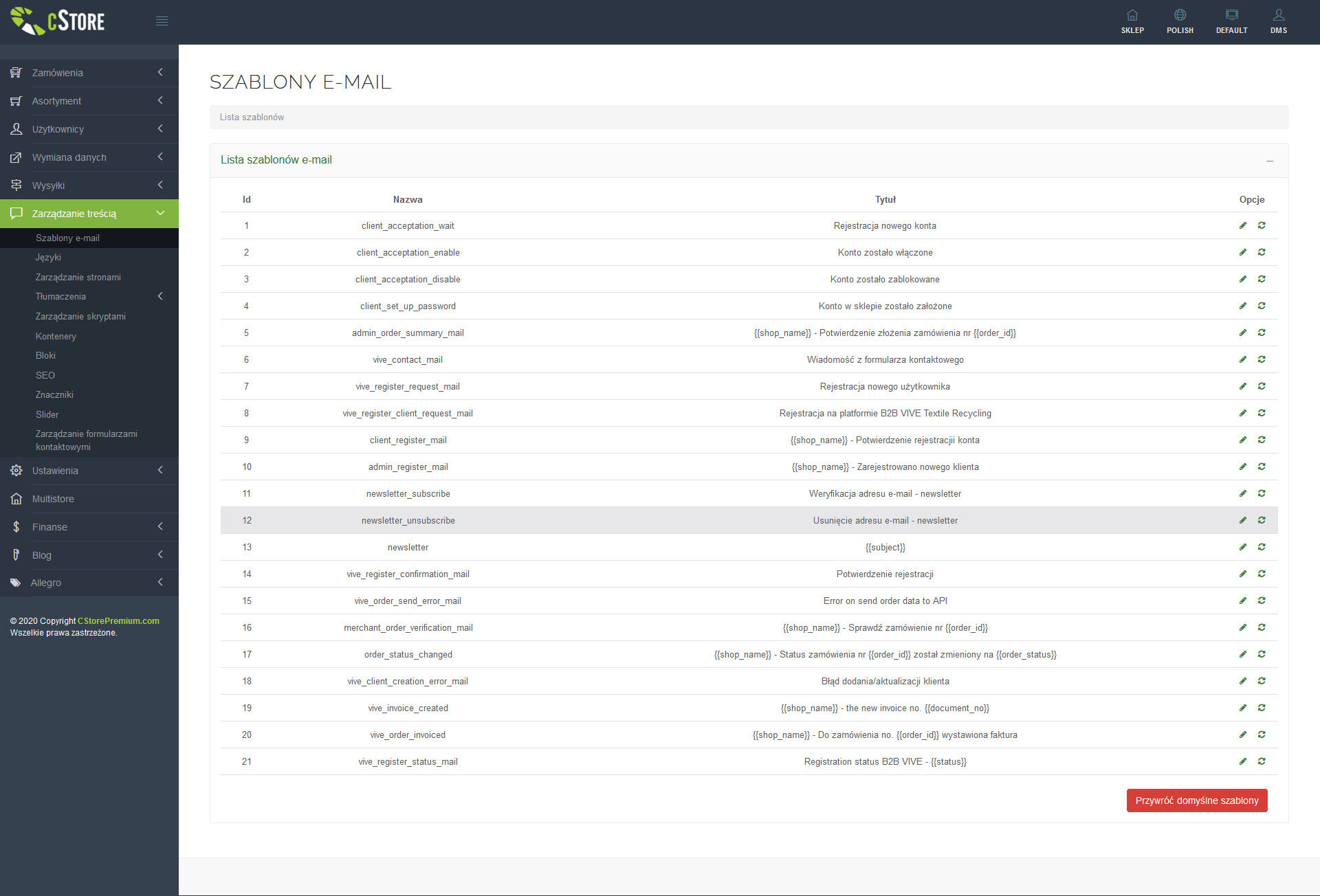Edit the vive_client_creation_error_mail template
Screen dimensions: 1320x896
coord(1243,681)
